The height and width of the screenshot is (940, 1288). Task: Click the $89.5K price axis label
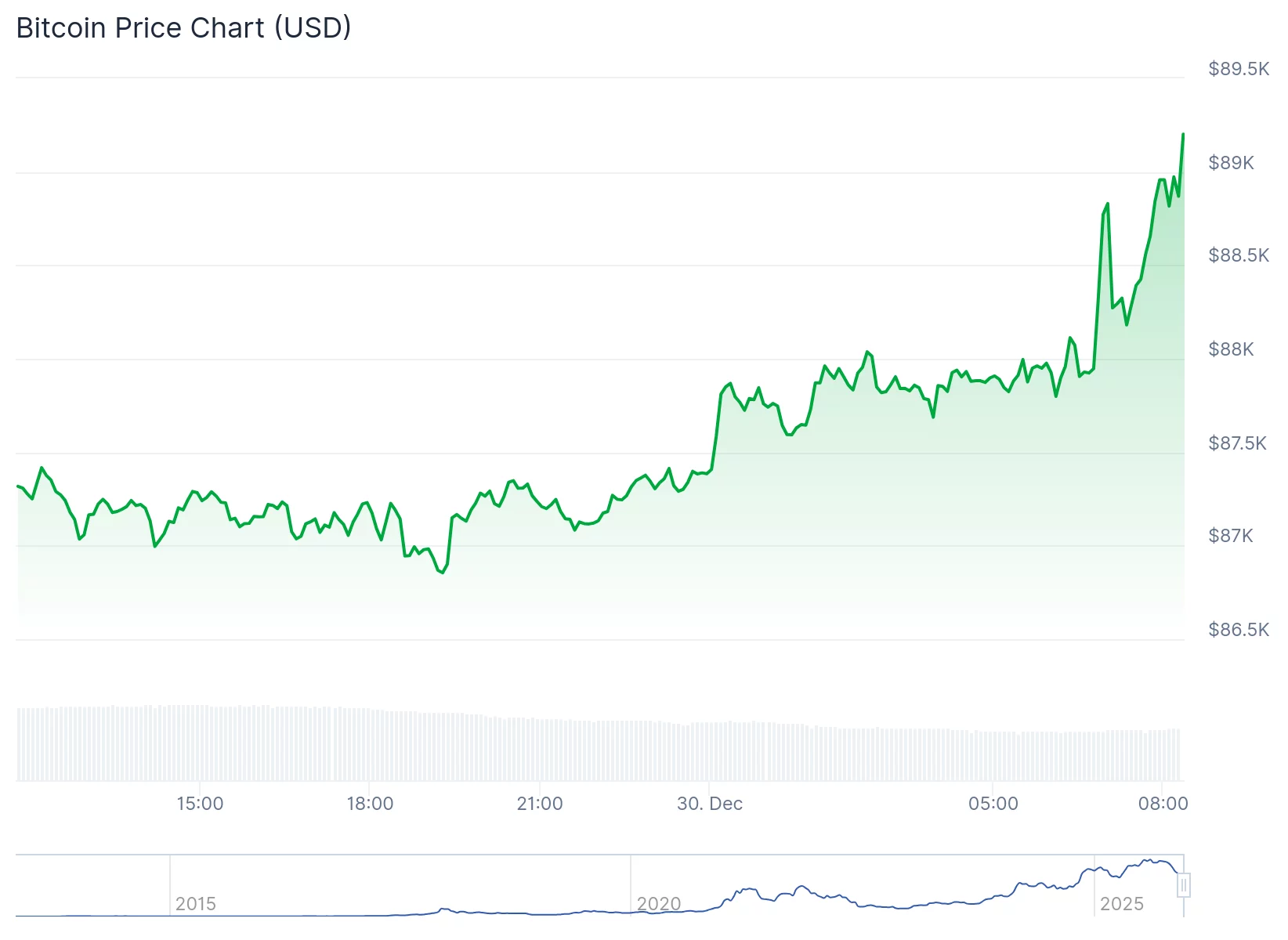1238,69
